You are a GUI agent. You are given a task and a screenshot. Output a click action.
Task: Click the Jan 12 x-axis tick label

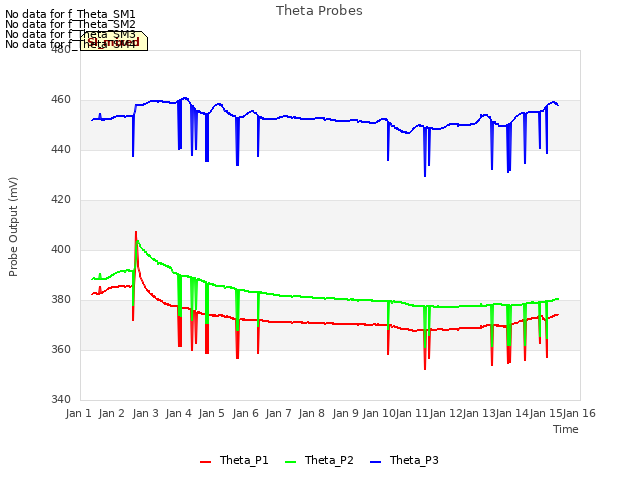point(445,413)
